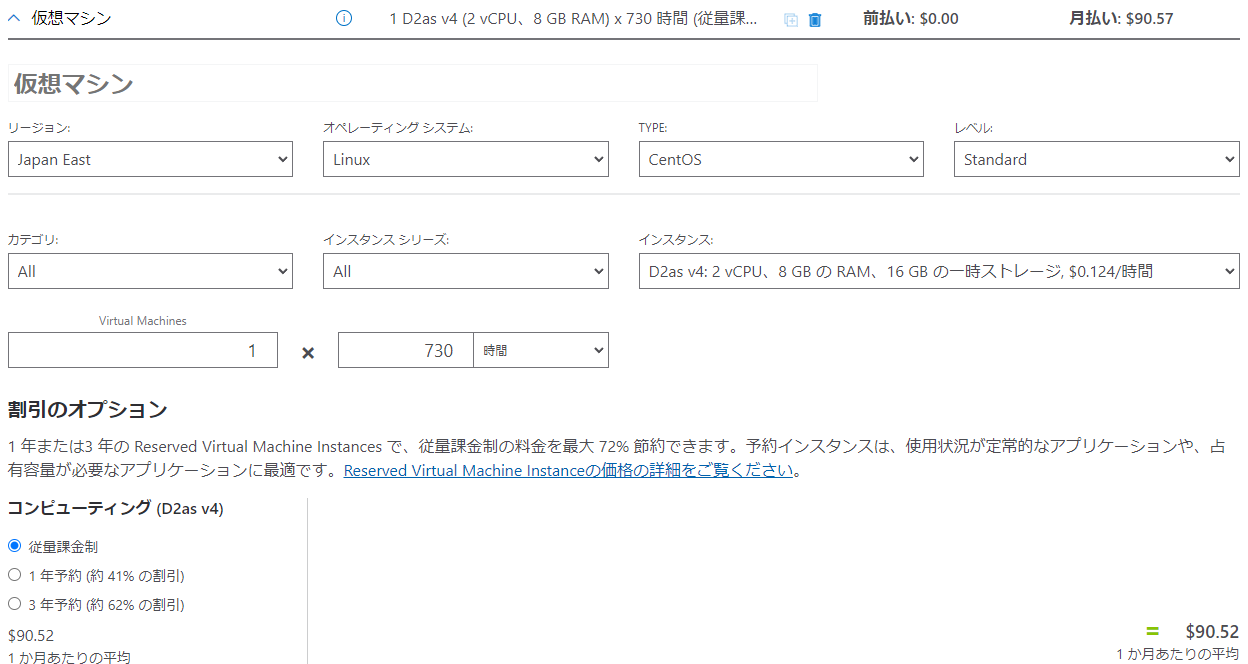
Task: Enable the 3 年予約 discount option
Action: (x=12, y=604)
